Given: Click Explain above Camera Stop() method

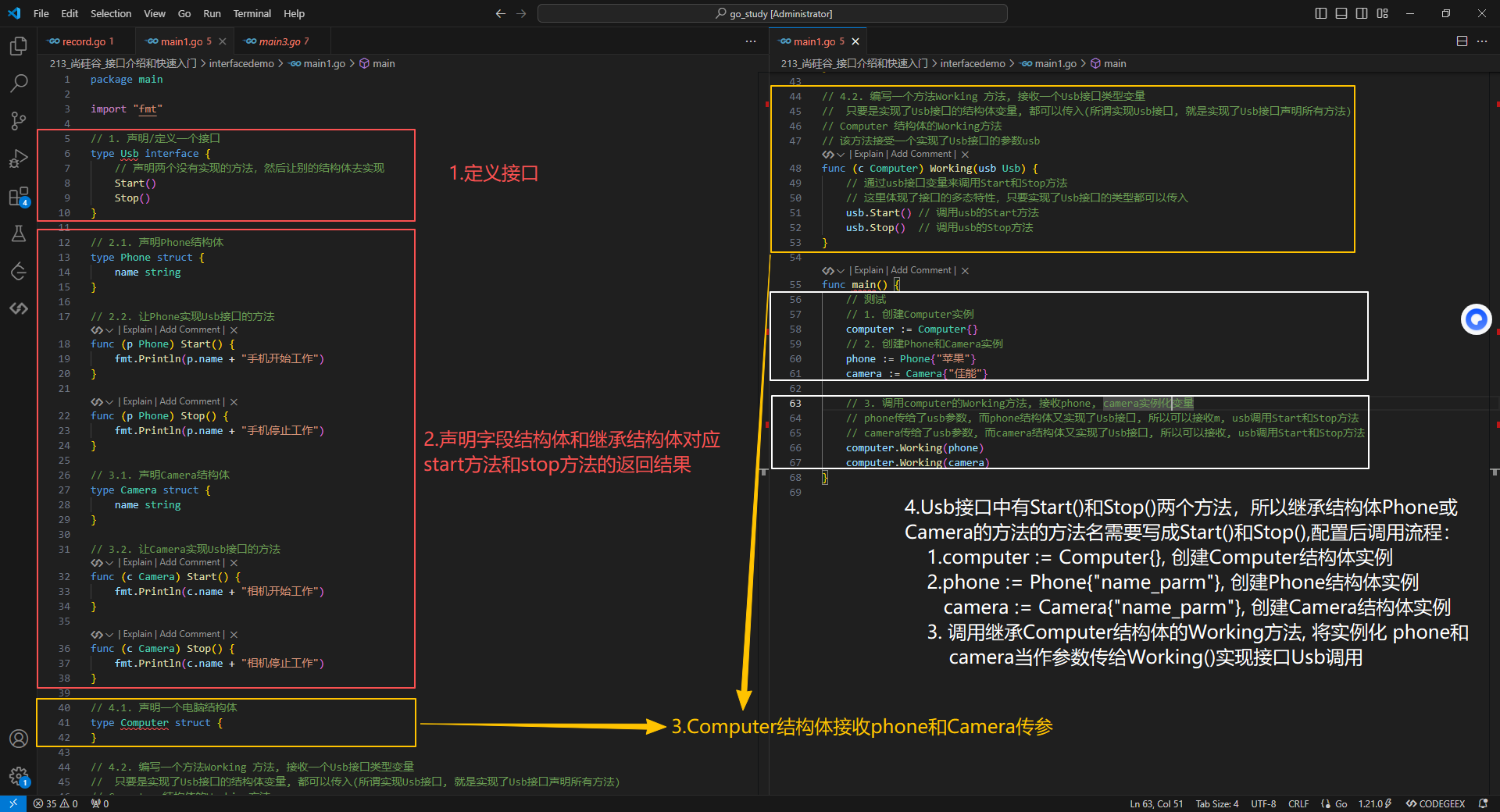Looking at the screenshot, I should (137, 635).
